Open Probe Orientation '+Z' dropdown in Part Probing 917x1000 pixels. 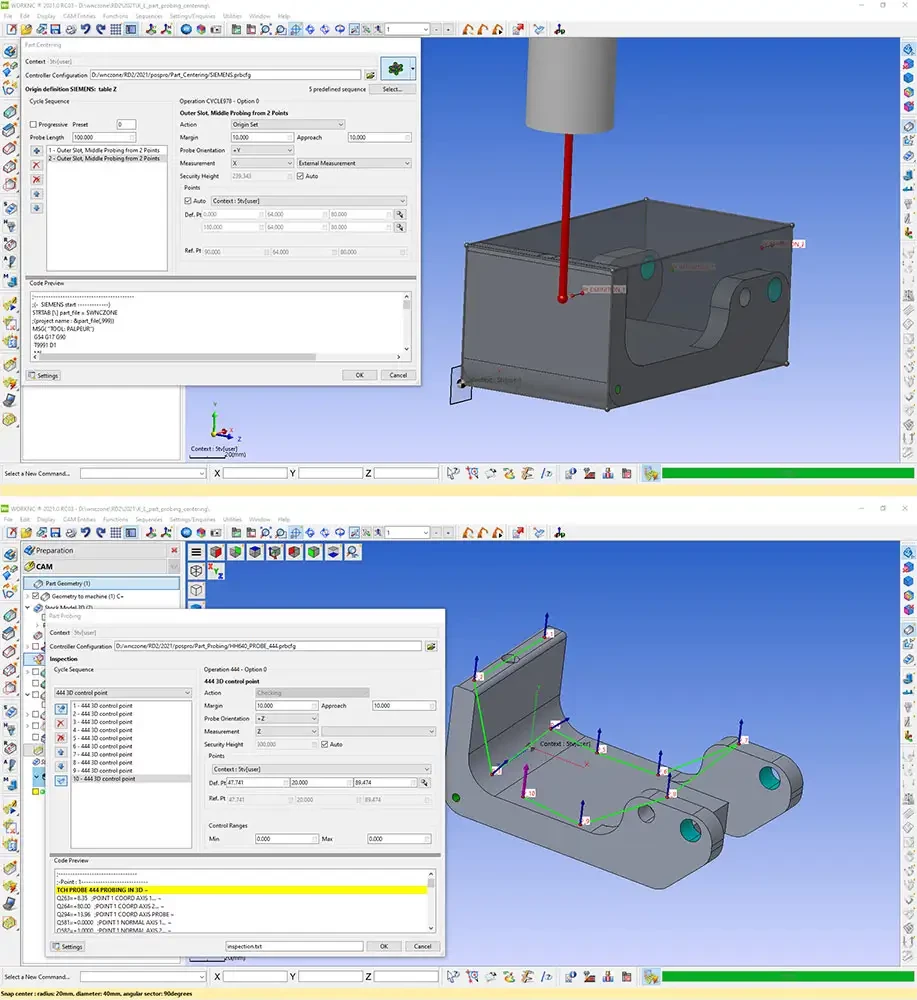point(286,719)
